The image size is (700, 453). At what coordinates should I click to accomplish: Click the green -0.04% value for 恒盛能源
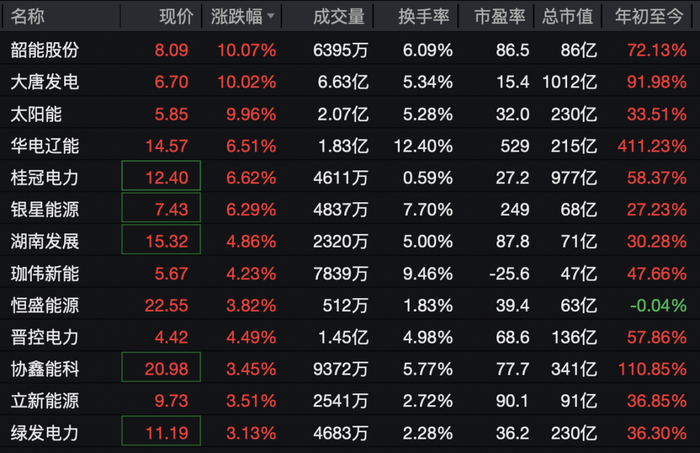pos(658,306)
